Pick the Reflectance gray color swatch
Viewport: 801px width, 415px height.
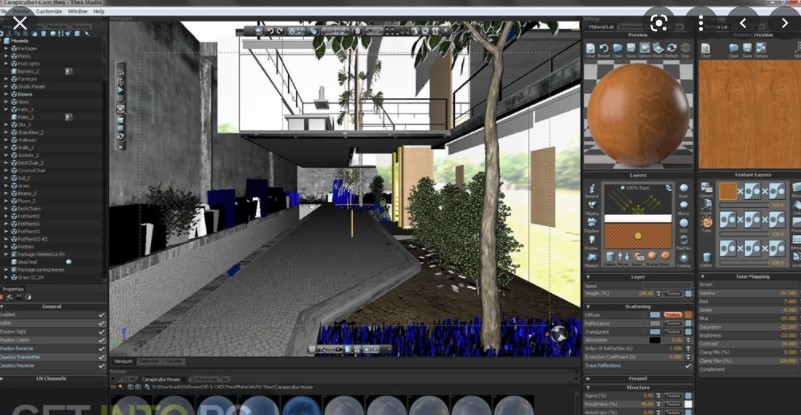(655, 323)
